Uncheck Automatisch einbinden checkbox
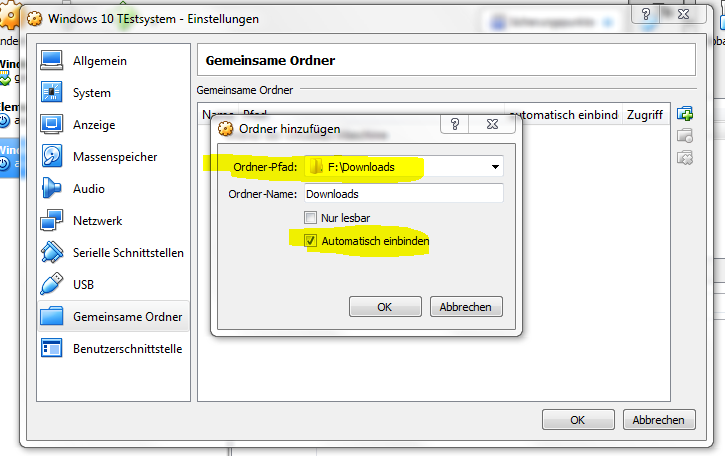 [310, 241]
